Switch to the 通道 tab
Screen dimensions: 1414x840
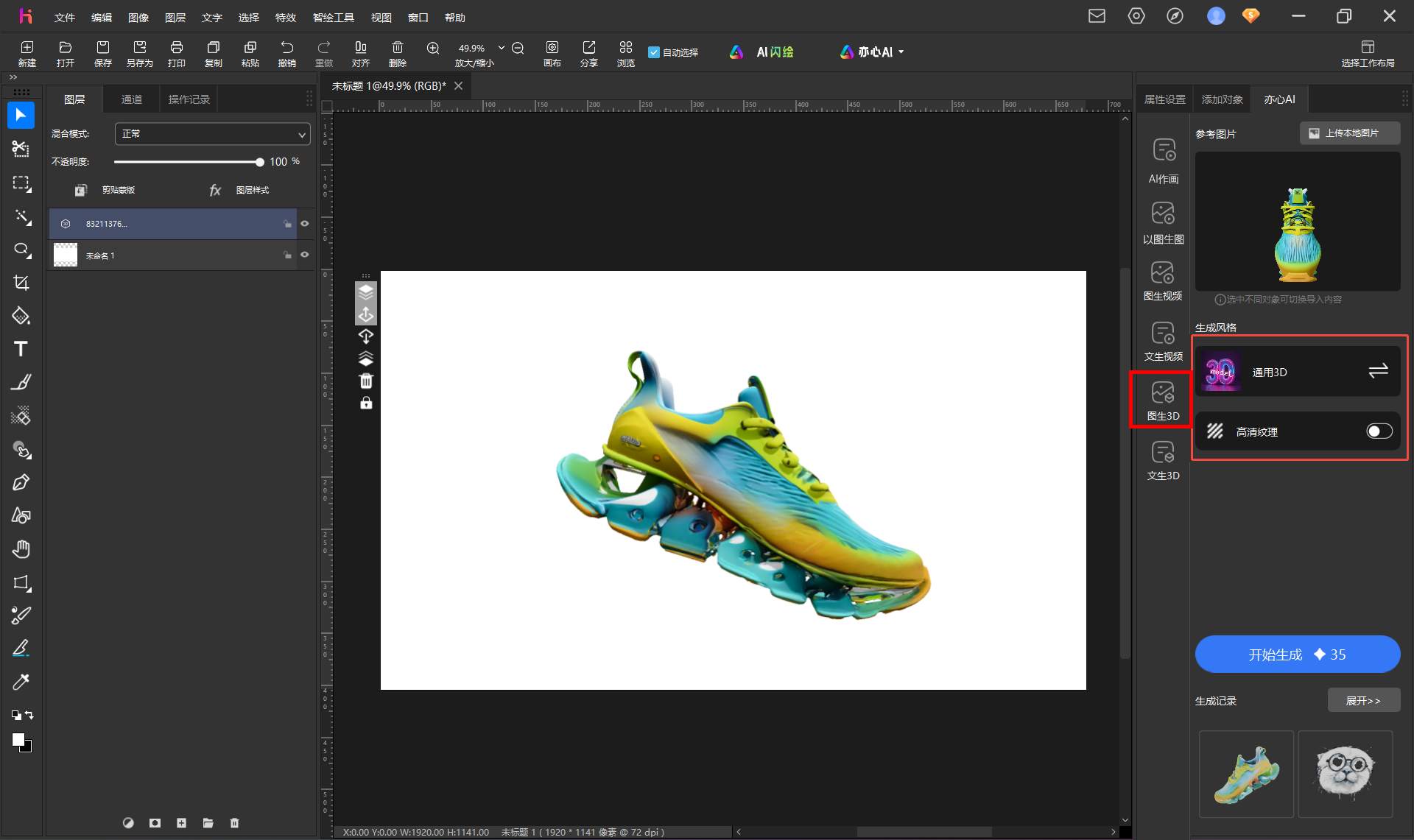point(132,99)
